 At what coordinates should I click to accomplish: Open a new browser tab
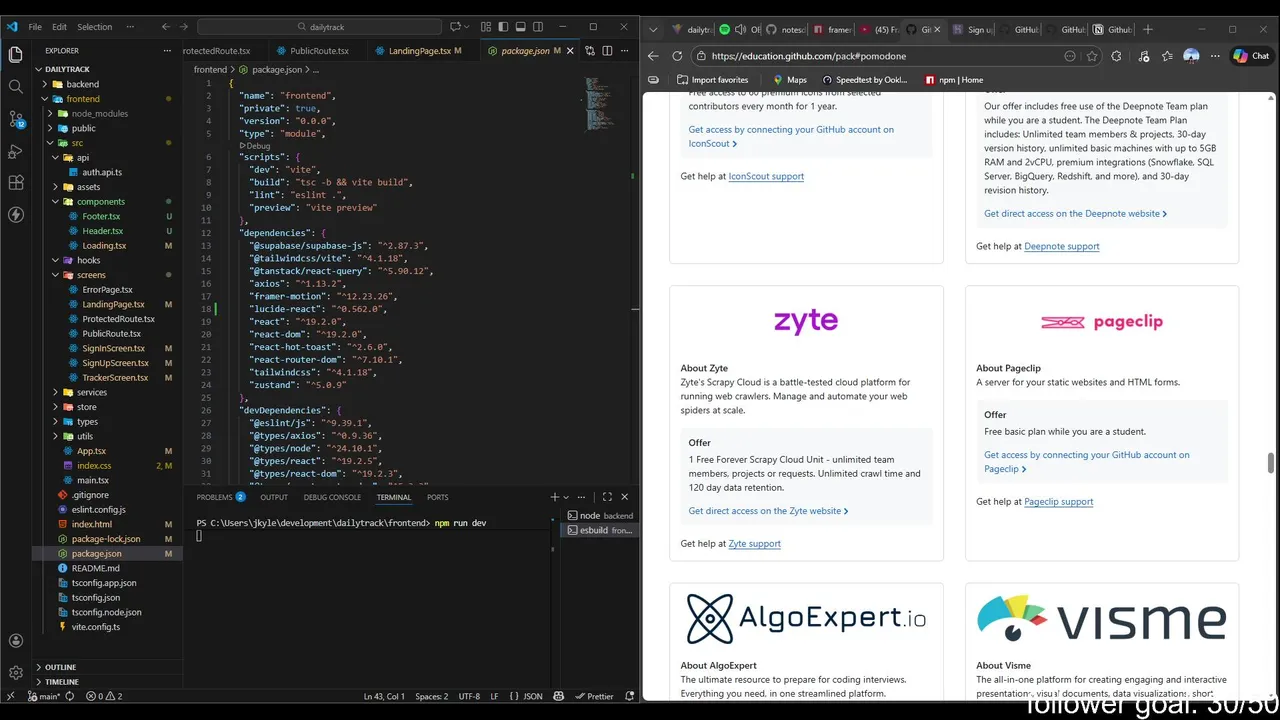pyautogui.click(x=1148, y=29)
